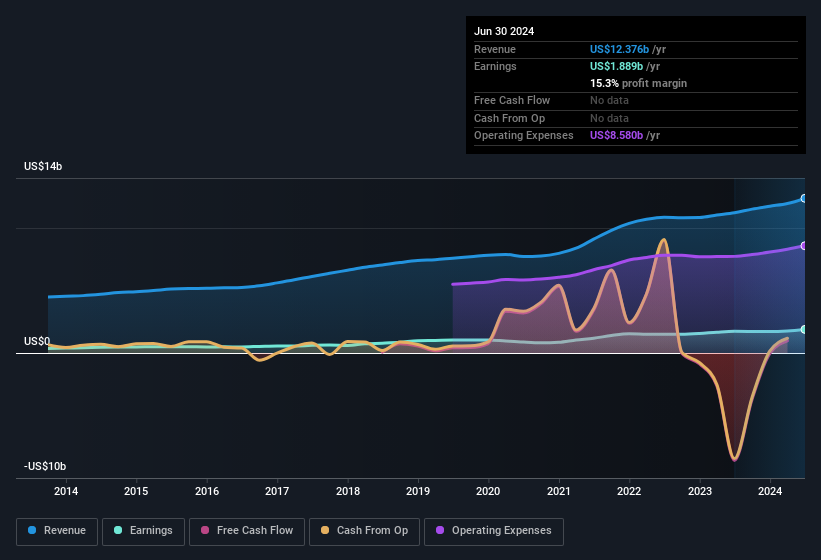This screenshot has width=821, height=560.
Task: Click the Free Cash Flow row label in tooltip
Action: point(512,100)
